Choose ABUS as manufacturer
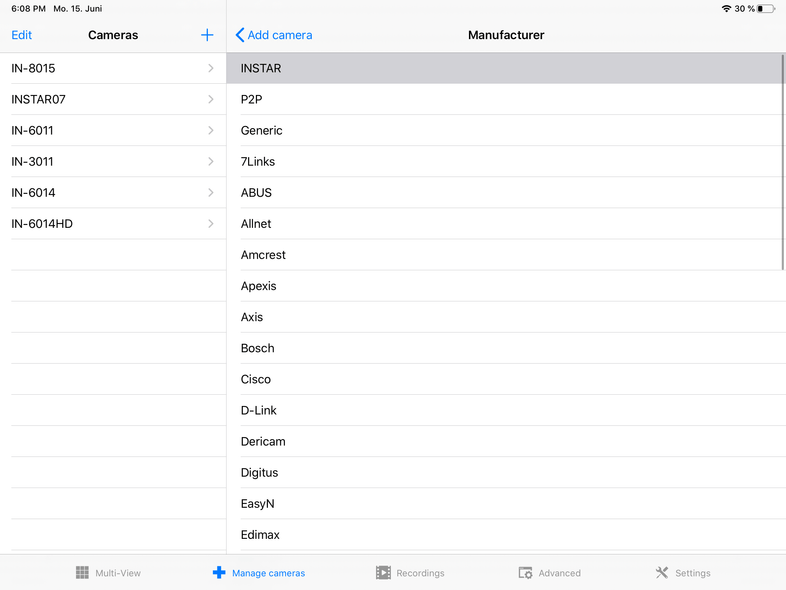This screenshot has width=786, height=590. click(506, 192)
